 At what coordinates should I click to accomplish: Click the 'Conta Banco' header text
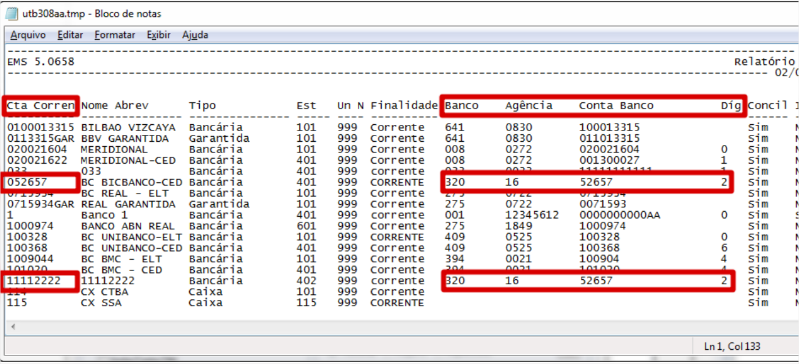pyautogui.click(x=616, y=106)
